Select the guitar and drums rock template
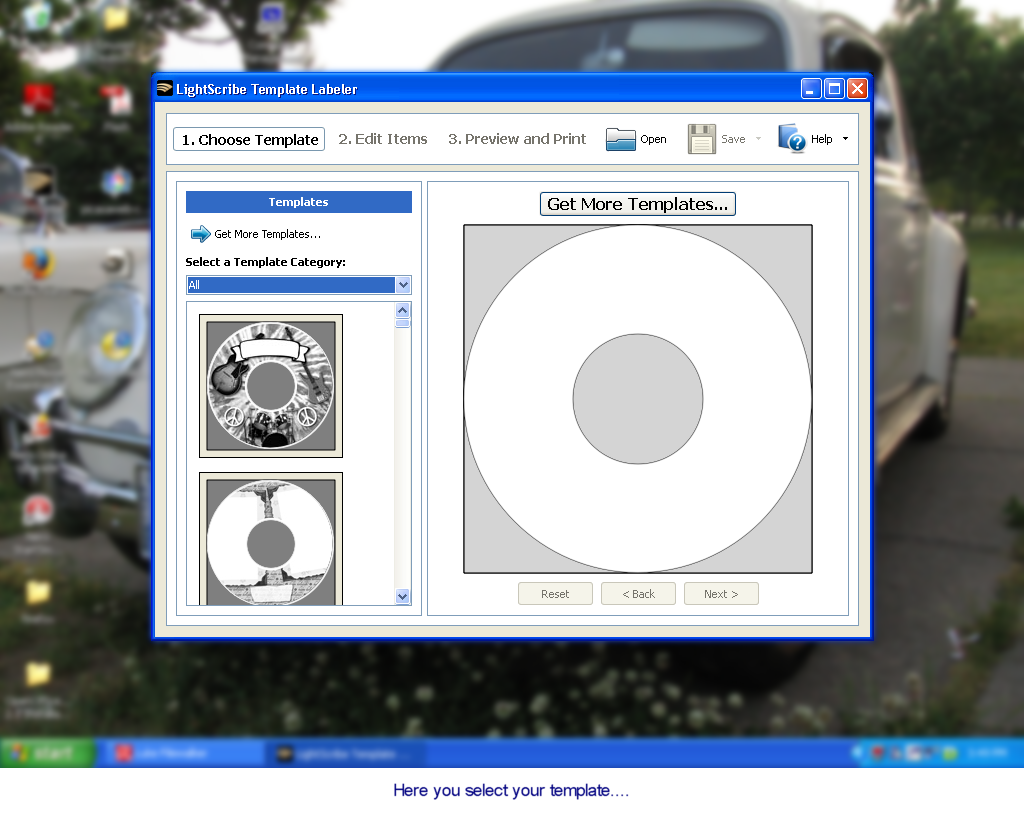The image size is (1024, 816). coord(271,386)
